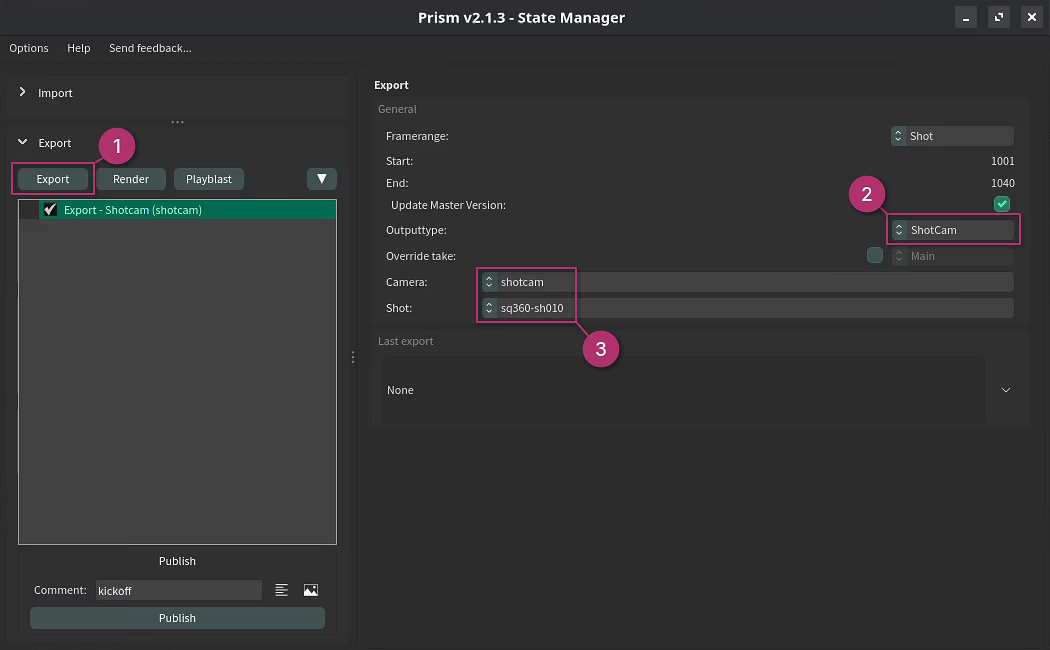Close the State Manager window
This screenshot has width=1050, height=650.
coord(1032,17)
